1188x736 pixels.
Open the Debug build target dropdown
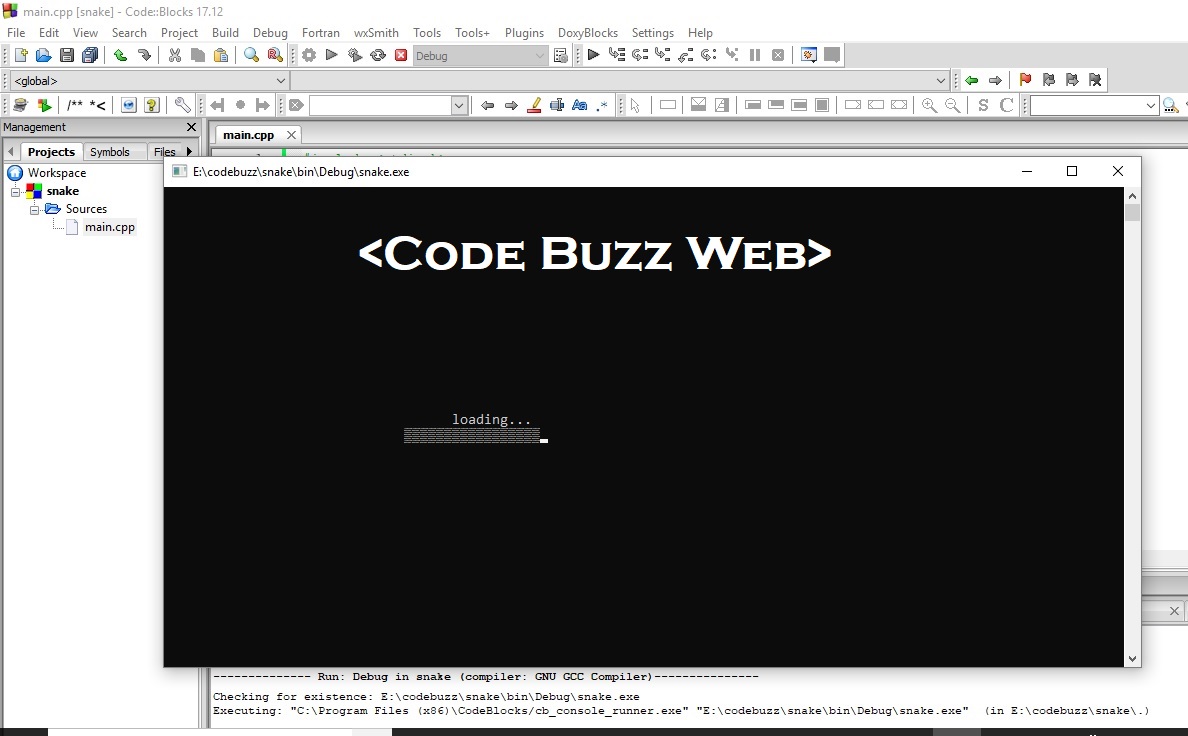click(x=480, y=55)
